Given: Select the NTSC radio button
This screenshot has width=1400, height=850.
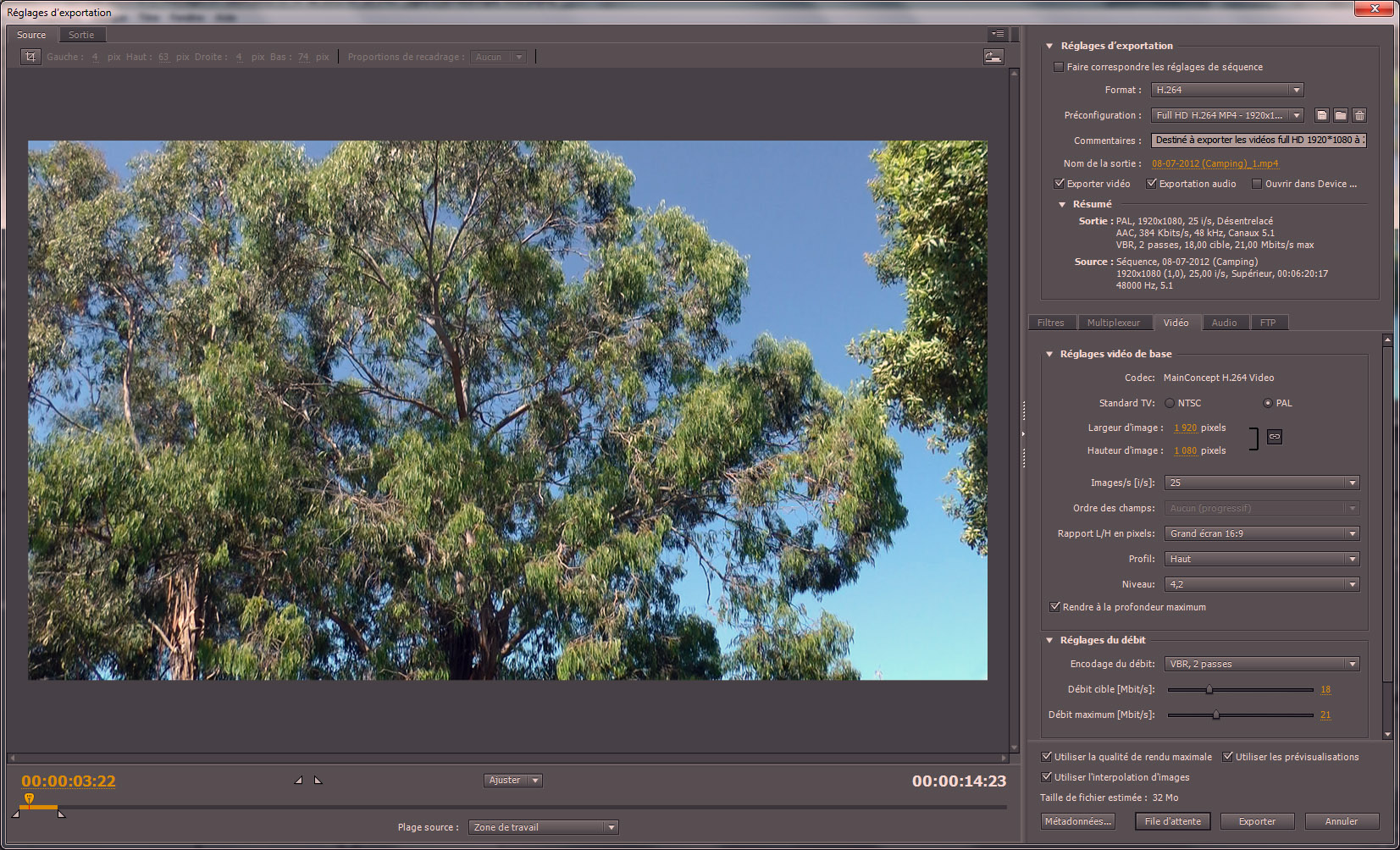Looking at the screenshot, I should click(1170, 403).
